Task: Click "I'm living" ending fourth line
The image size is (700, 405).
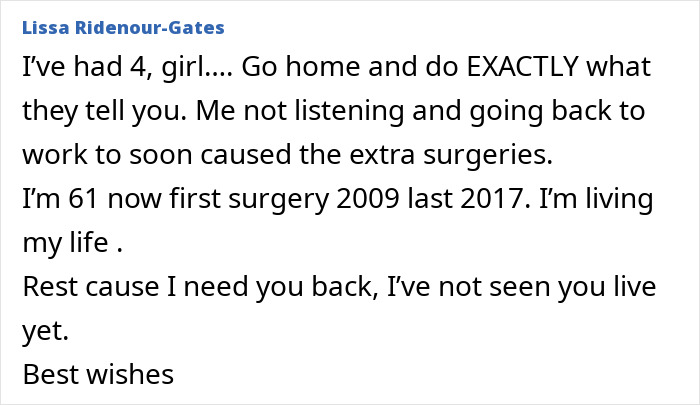Action: tap(596, 200)
